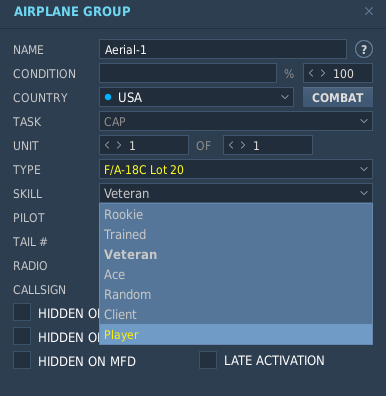Open the TYPE dropdown F/A-18C Lot 20
The width and height of the screenshot is (386, 396).
tap(236, 169)
